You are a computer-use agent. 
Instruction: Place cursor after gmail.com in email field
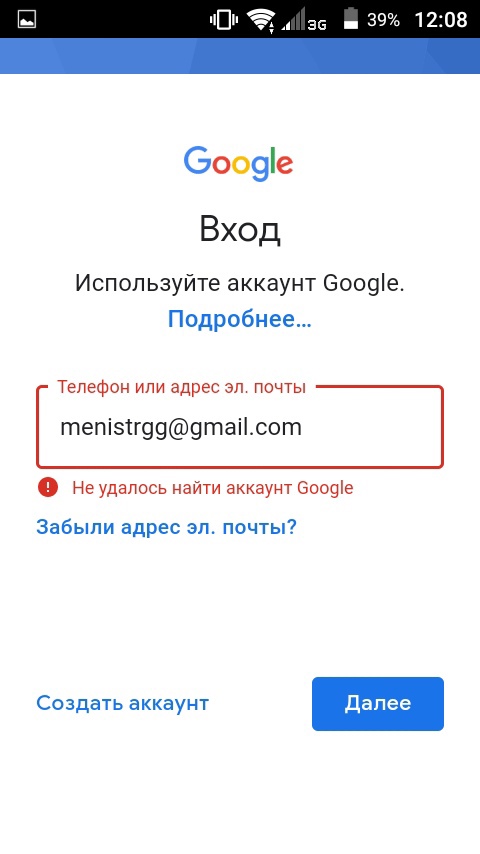tap(303, 428)
